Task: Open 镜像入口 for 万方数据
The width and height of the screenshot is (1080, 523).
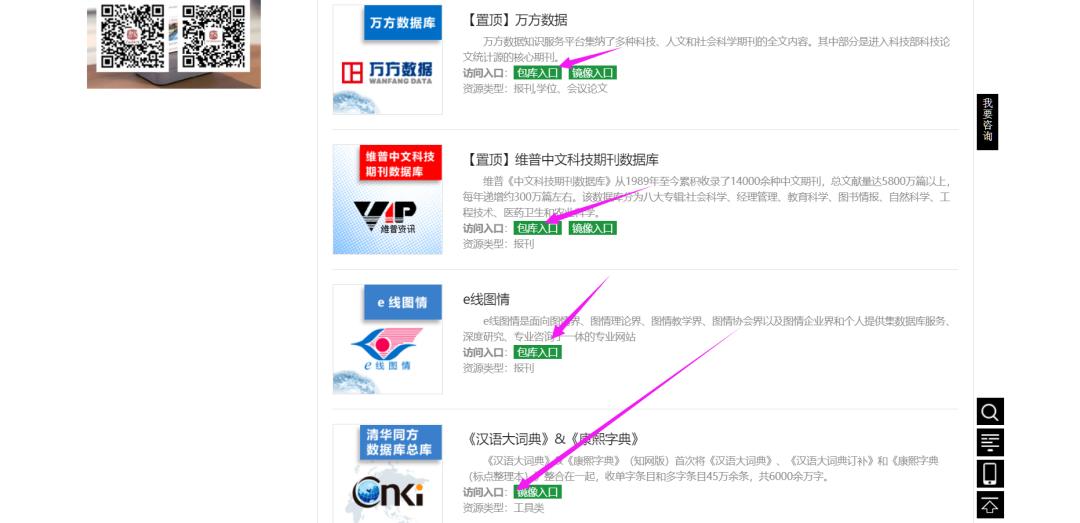Action: (592, 73)
